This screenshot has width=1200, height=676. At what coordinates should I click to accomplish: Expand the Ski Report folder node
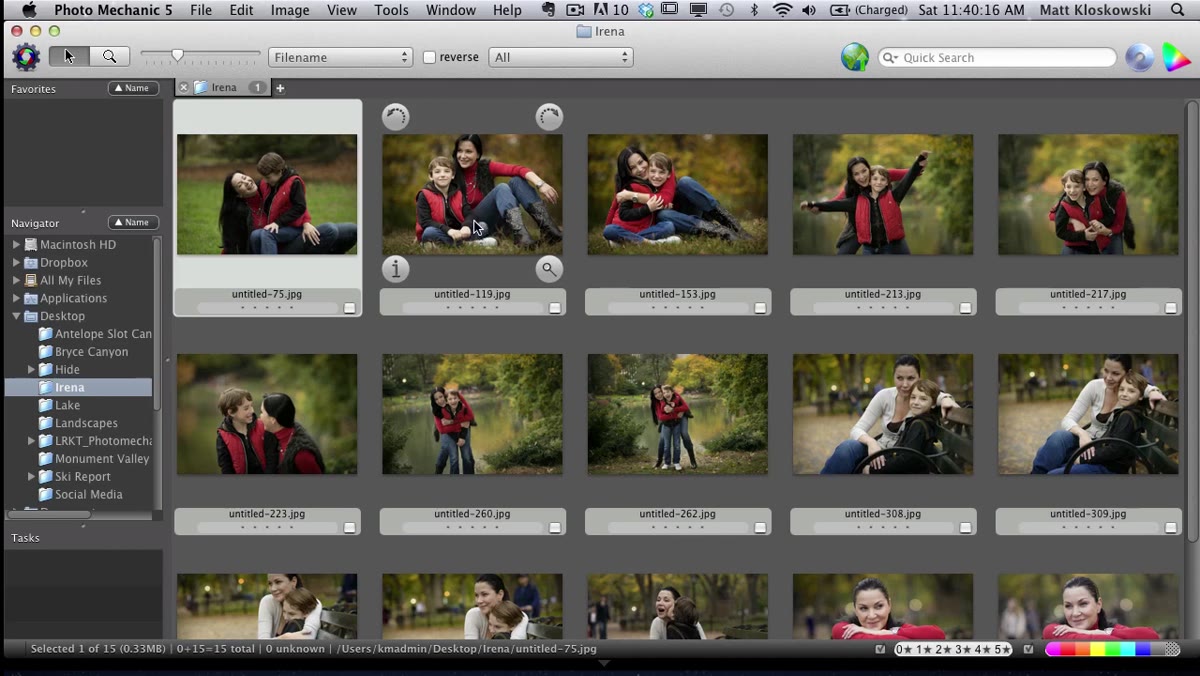(x=31, y=477)
